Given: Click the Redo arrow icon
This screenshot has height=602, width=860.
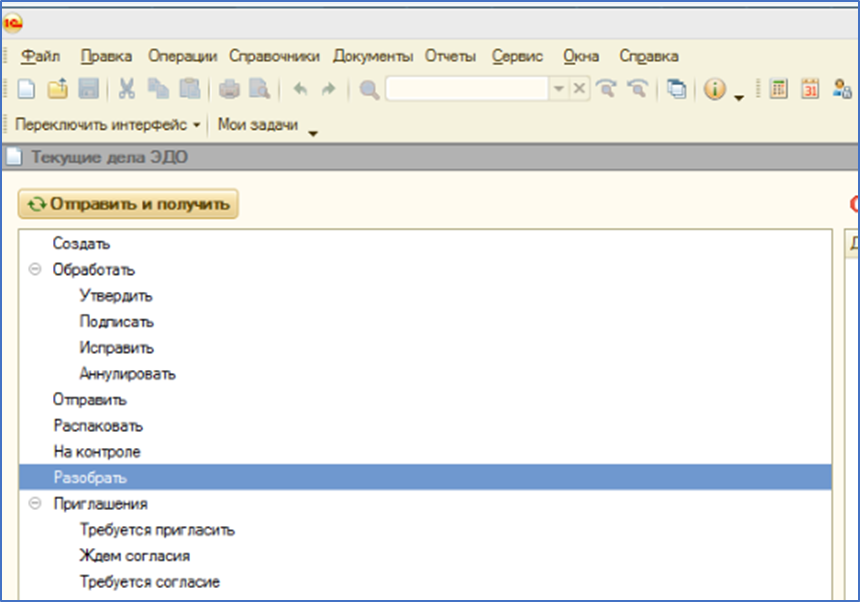Looking at the screenshot, I should click(328, 89).
